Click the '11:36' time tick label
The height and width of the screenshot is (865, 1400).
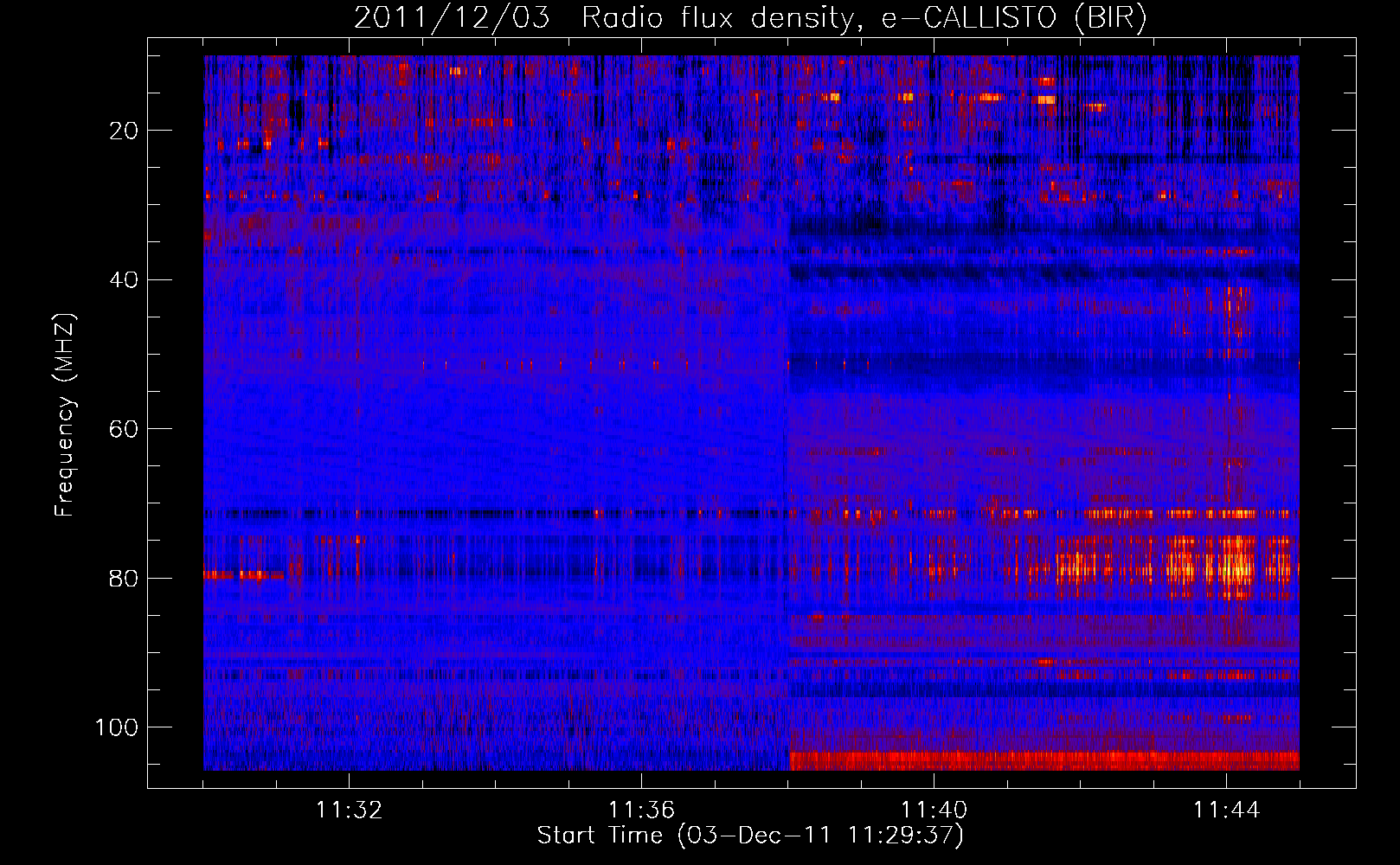pos(641,811)
